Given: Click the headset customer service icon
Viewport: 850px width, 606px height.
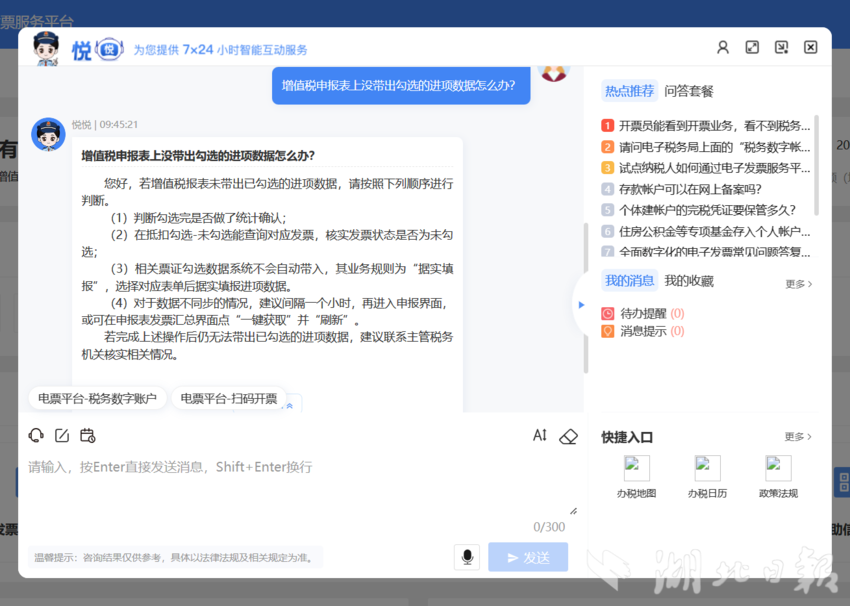Looking at the screenshot, I should (x=37, y=436).
